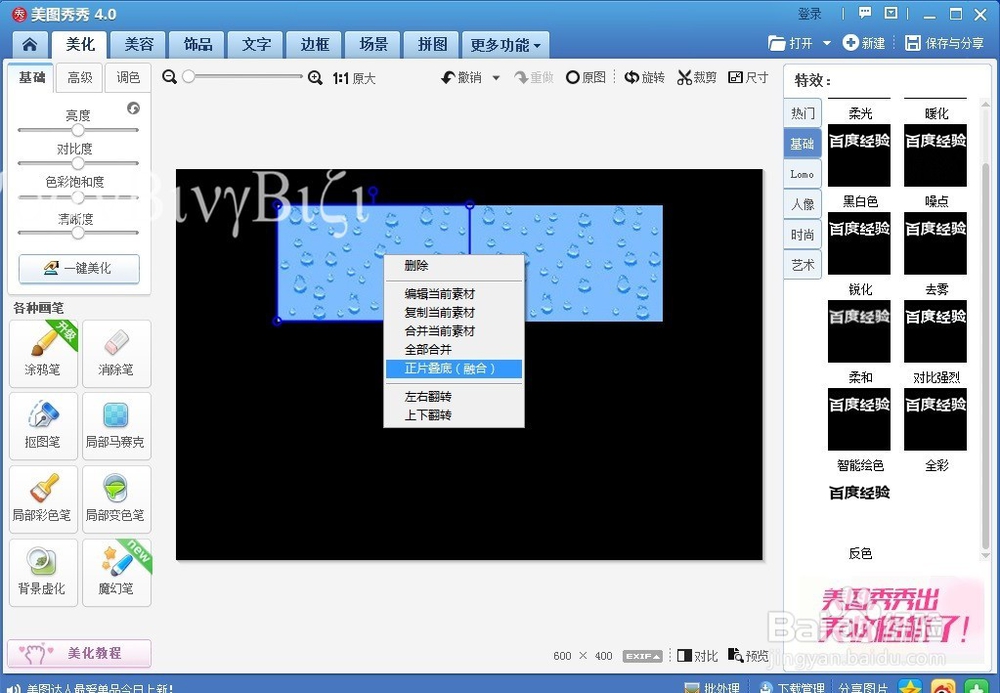This screenshot has width=1000, height=693.
Task: Click 保存与分享 save and share
Action: pos(945,43)
